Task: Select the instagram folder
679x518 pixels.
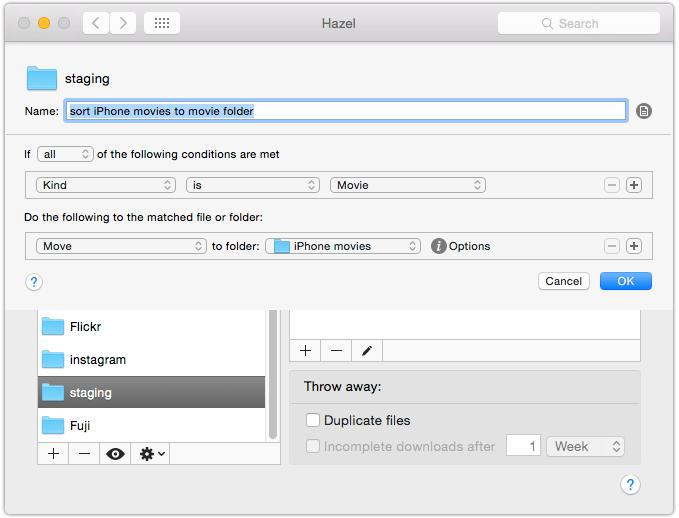Action: click(x=152, y=359)
